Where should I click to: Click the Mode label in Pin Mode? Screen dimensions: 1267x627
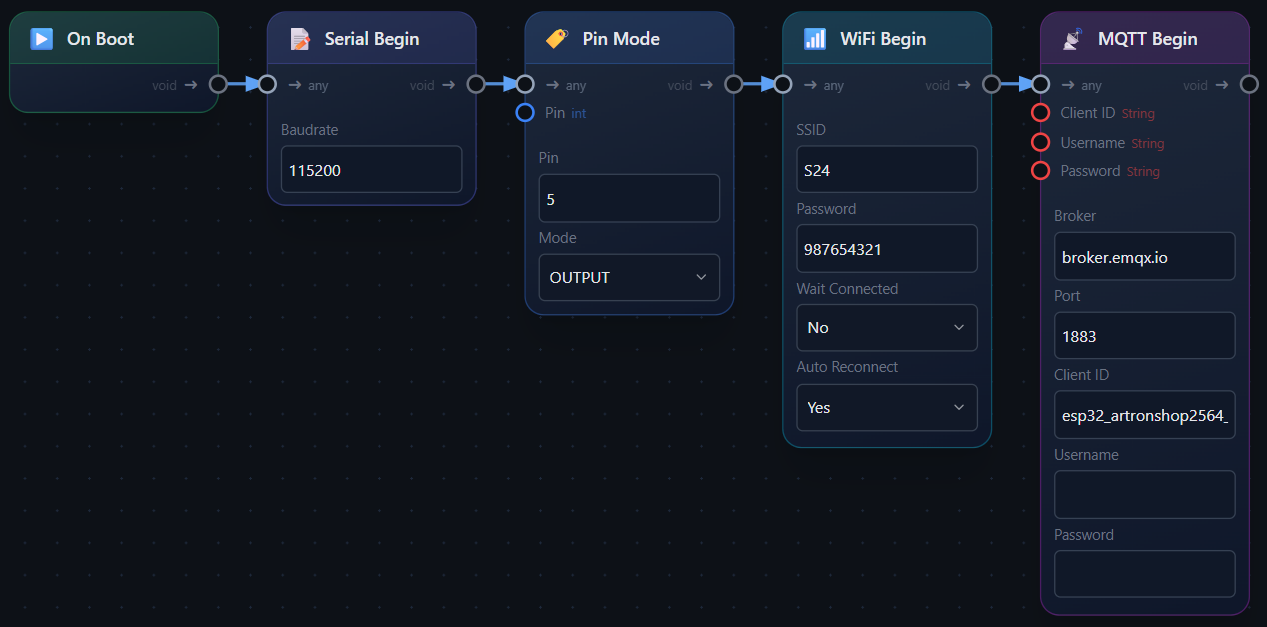coord(558,238)
